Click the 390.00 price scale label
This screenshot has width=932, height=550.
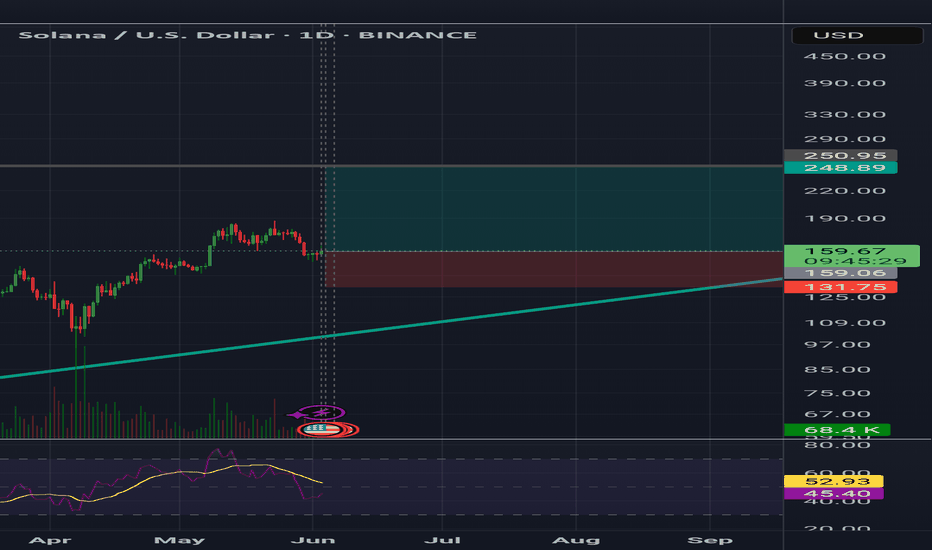coord(845,83)
